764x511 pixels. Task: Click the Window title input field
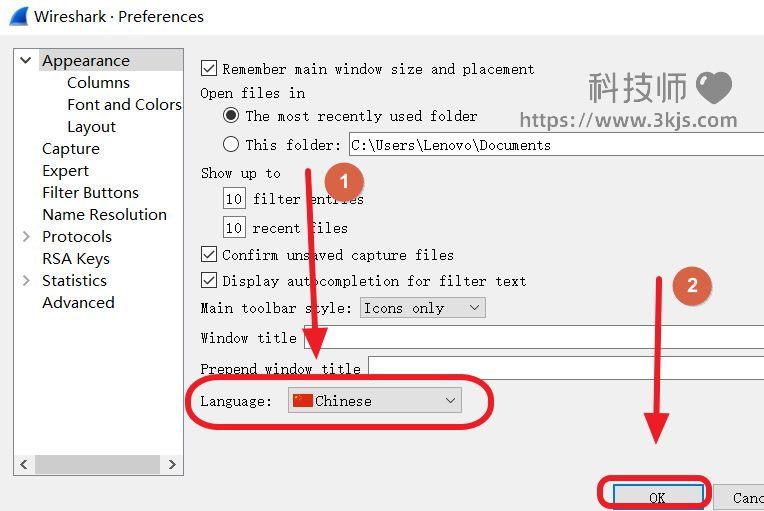pyautogui.click(x=530, y=338)
